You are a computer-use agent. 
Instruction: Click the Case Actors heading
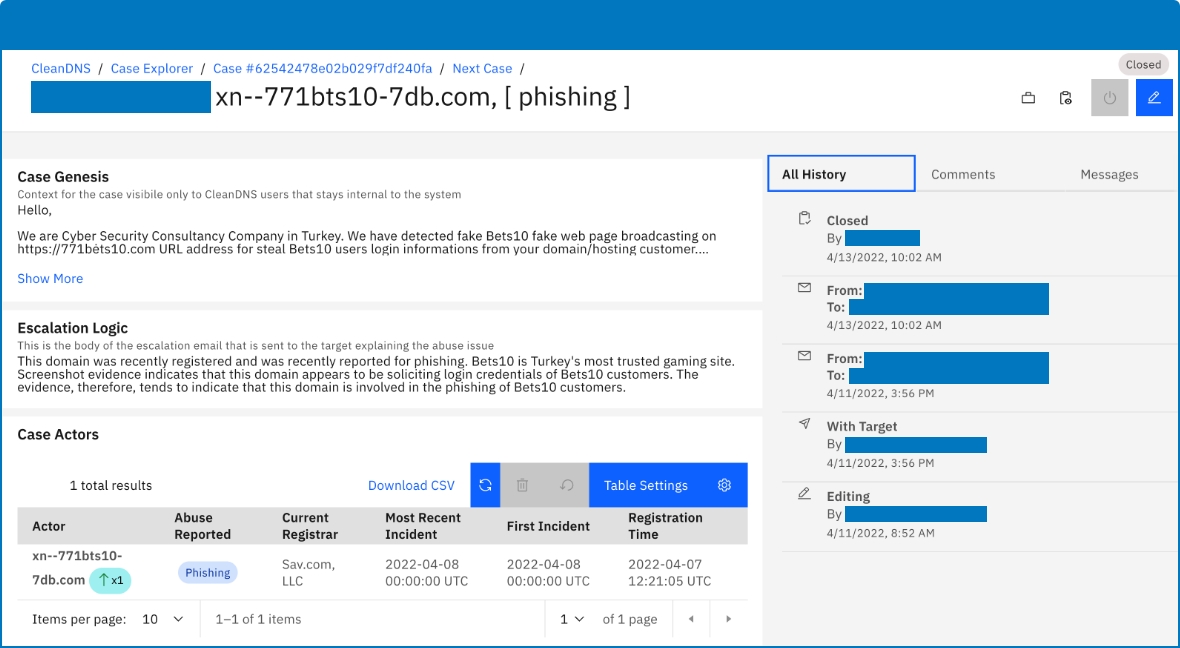[x=58, y=434]
